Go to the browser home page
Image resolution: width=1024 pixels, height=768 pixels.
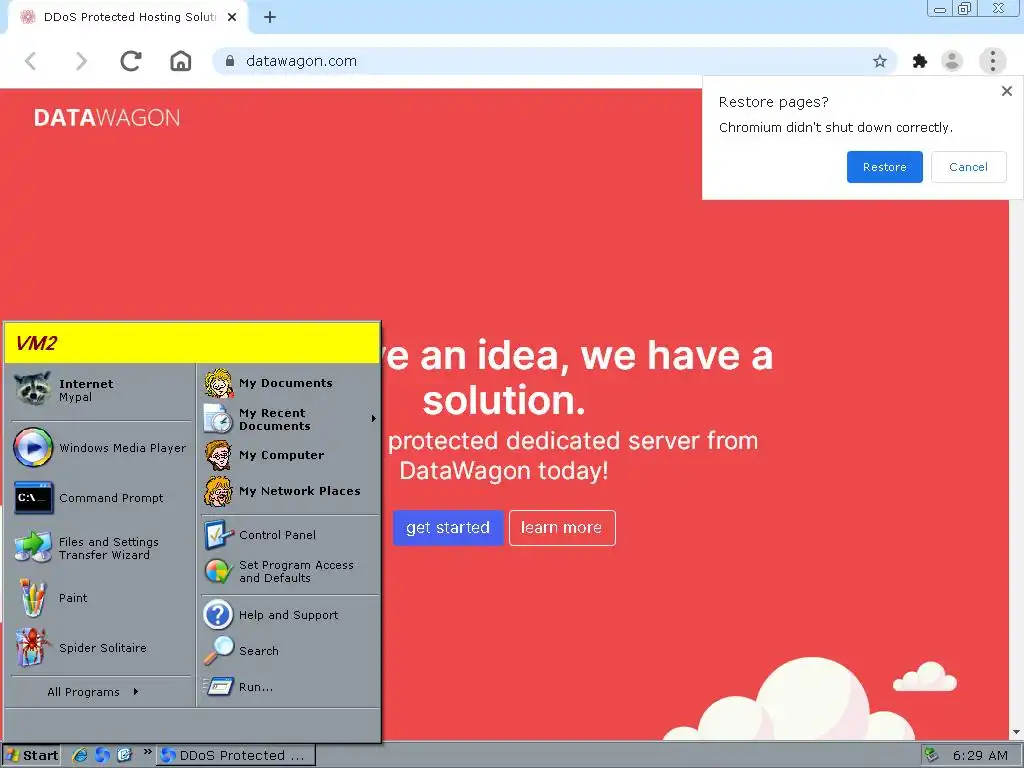(x=181, y=61)
